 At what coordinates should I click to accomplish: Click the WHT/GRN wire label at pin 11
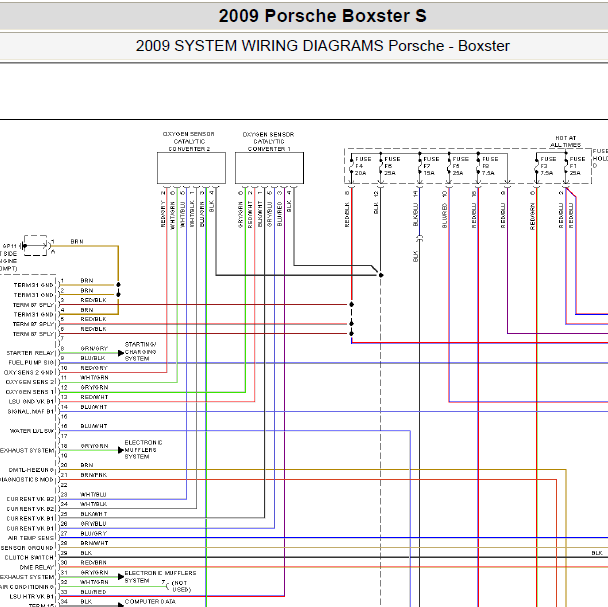point(94,377)
